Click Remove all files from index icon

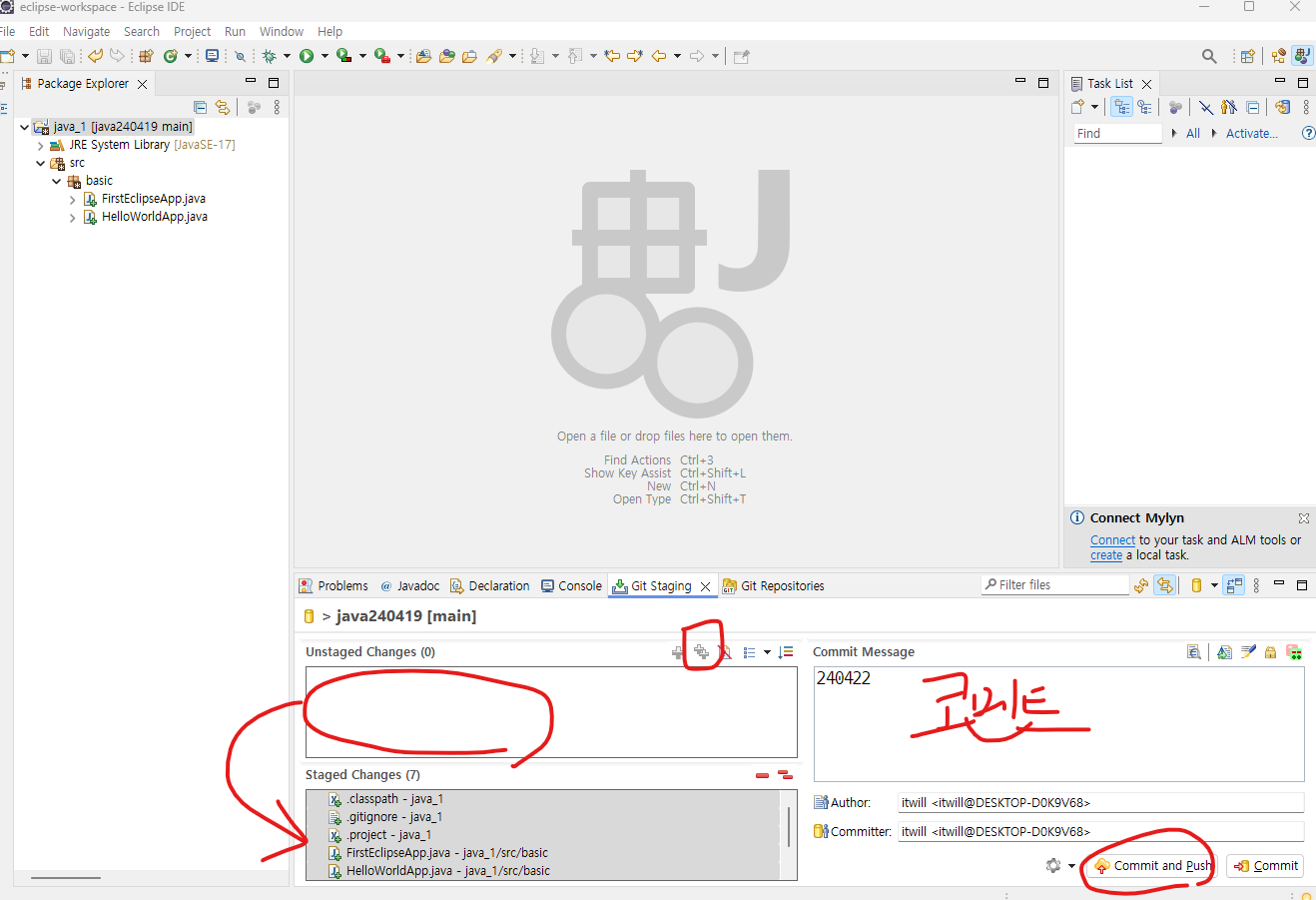785,775
